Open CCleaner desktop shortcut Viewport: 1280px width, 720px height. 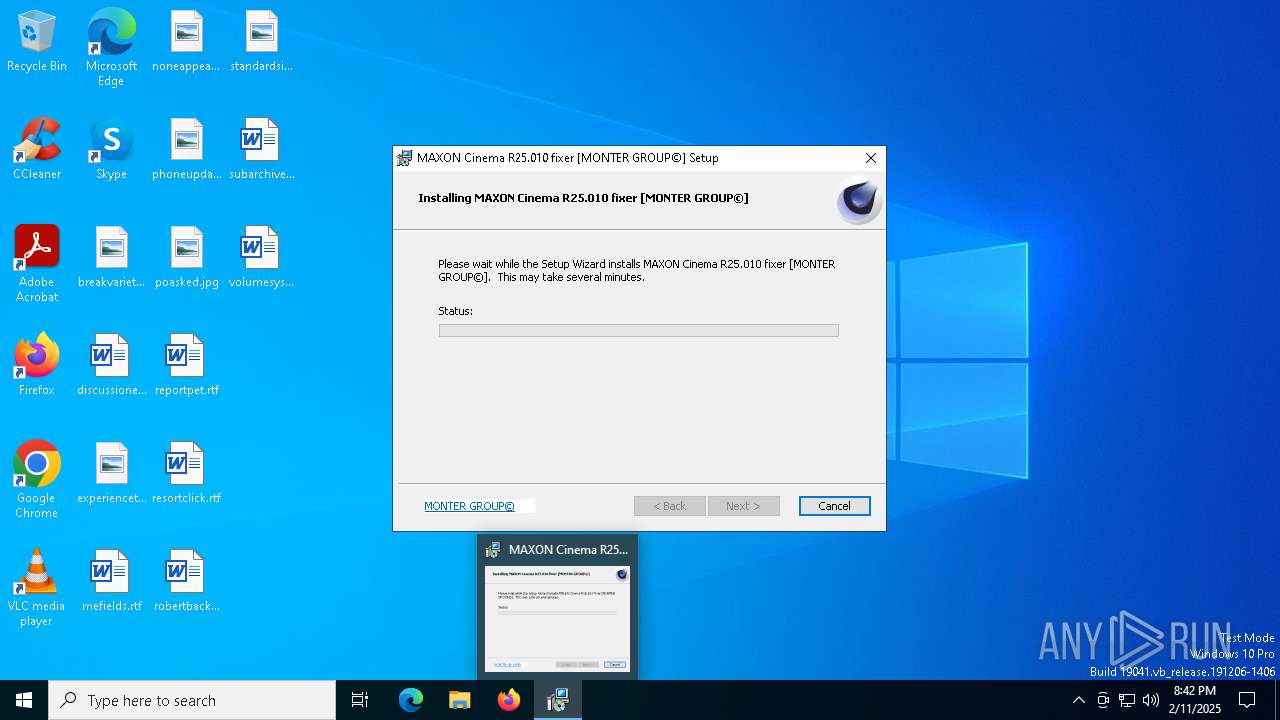click(37, 150)
